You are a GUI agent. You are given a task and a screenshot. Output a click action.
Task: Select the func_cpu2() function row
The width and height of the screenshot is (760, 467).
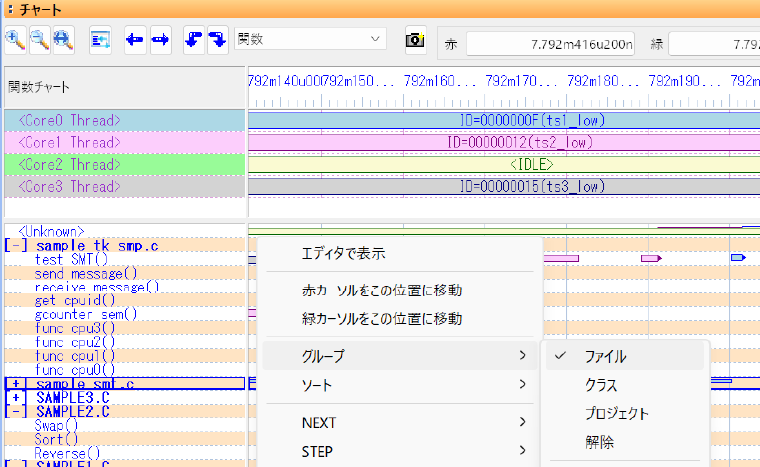pos(125,342)
